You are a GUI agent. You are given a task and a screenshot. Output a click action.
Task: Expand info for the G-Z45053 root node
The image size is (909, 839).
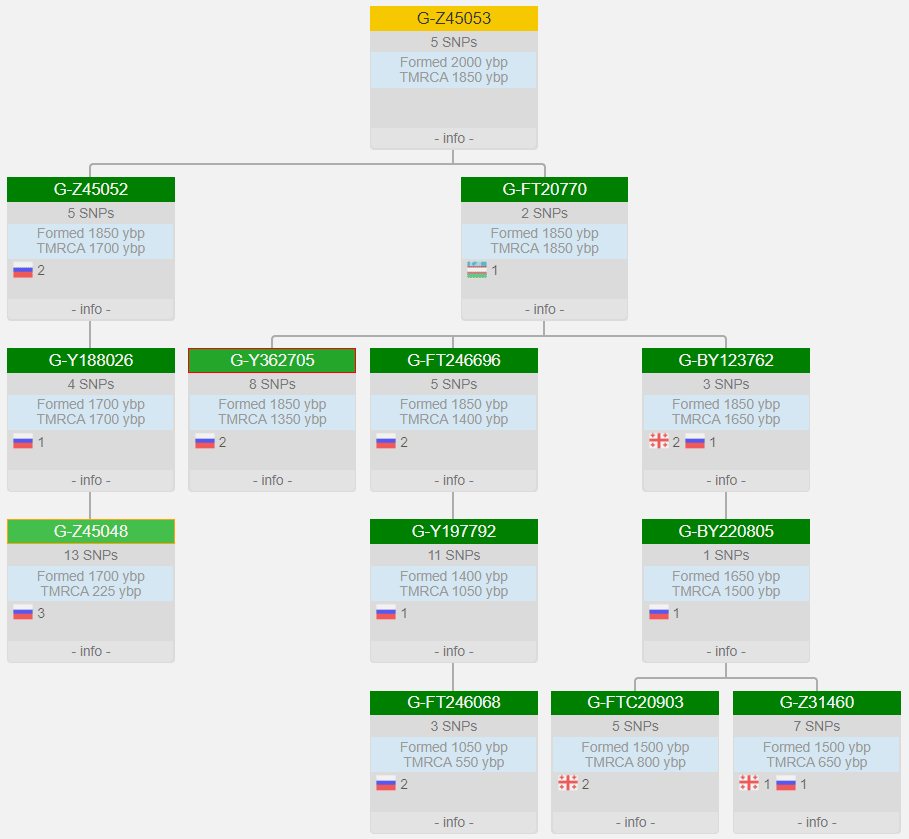pyautogui.click(x=453, y=138)
